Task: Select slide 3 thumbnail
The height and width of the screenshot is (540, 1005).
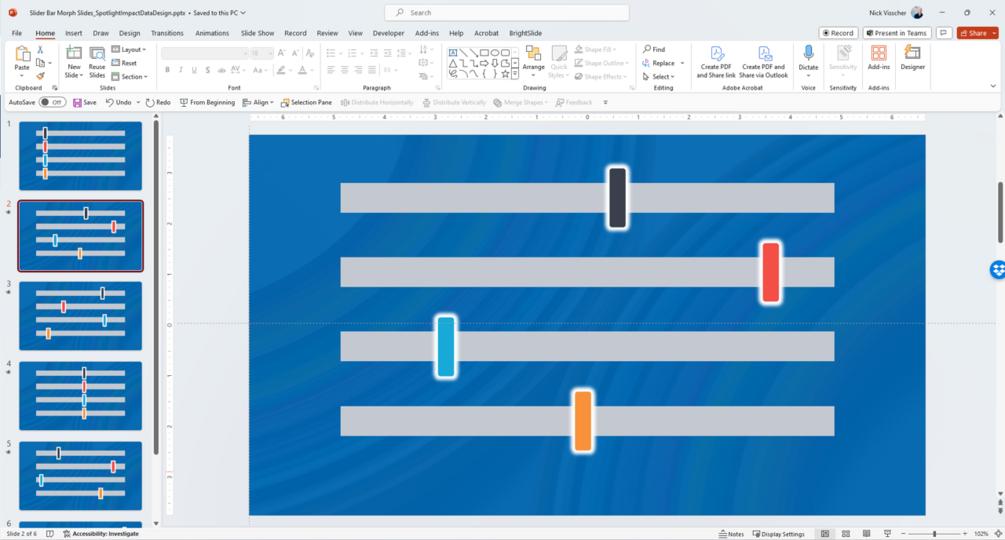Action: coord(81,316)
